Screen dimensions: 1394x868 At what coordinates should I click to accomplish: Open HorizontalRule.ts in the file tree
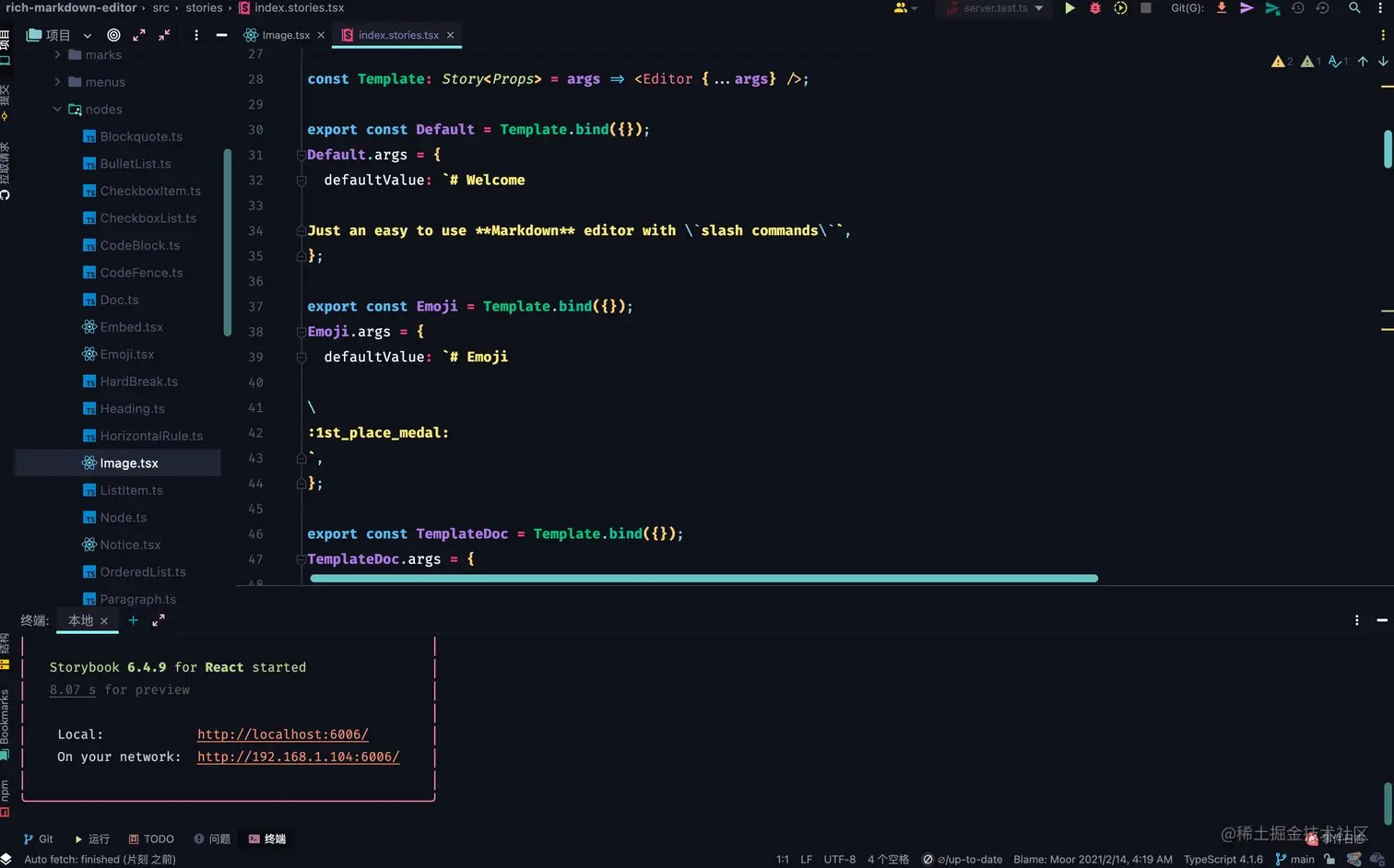pyautogui.click(x=143, y=436)
